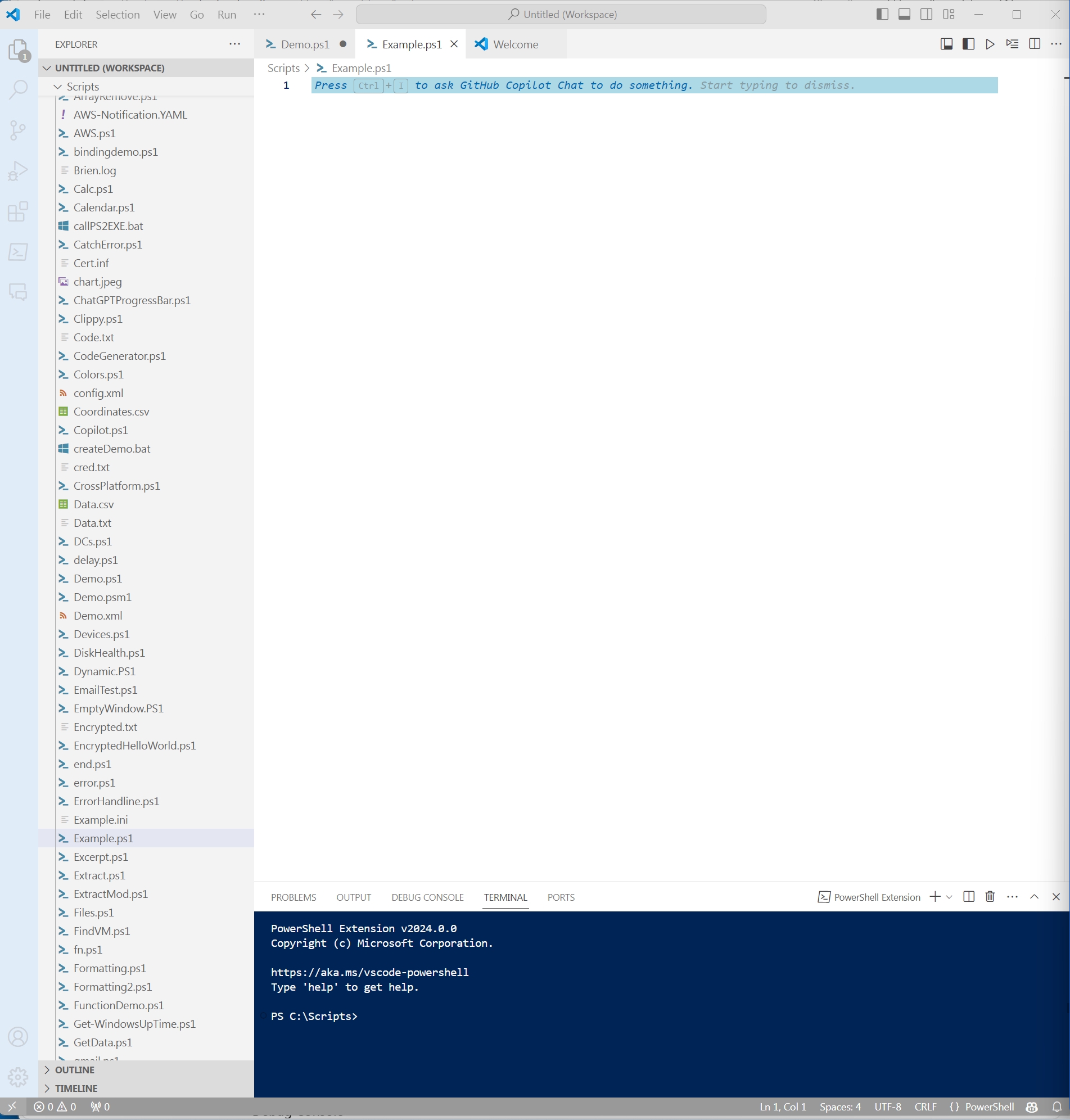The image size is (1070, 1120).
Task: Toggle the panel visibility
Action: pyautogui.click(x=904, y=14)
